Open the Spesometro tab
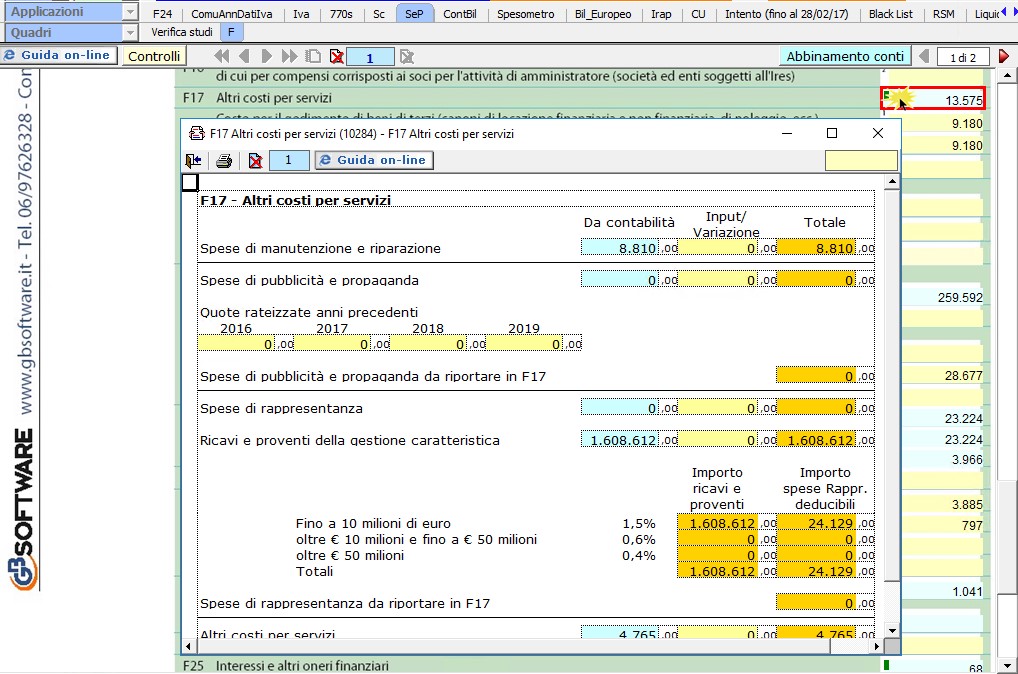This screenshot has height=674, width=1018. point(526,14)
